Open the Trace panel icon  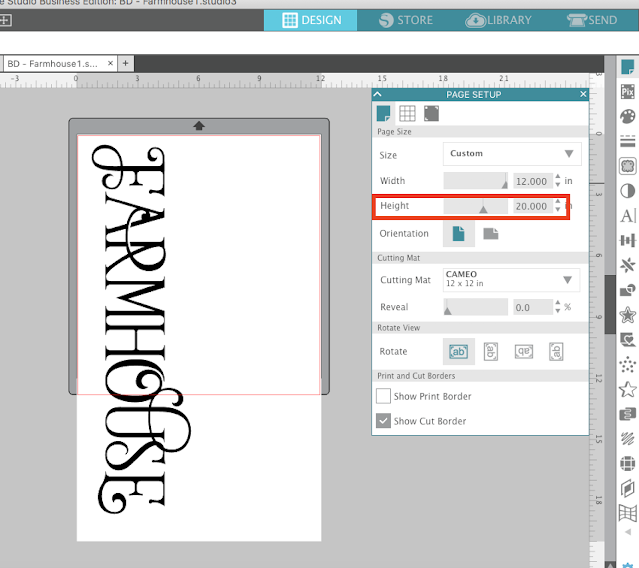coord(628,166)
